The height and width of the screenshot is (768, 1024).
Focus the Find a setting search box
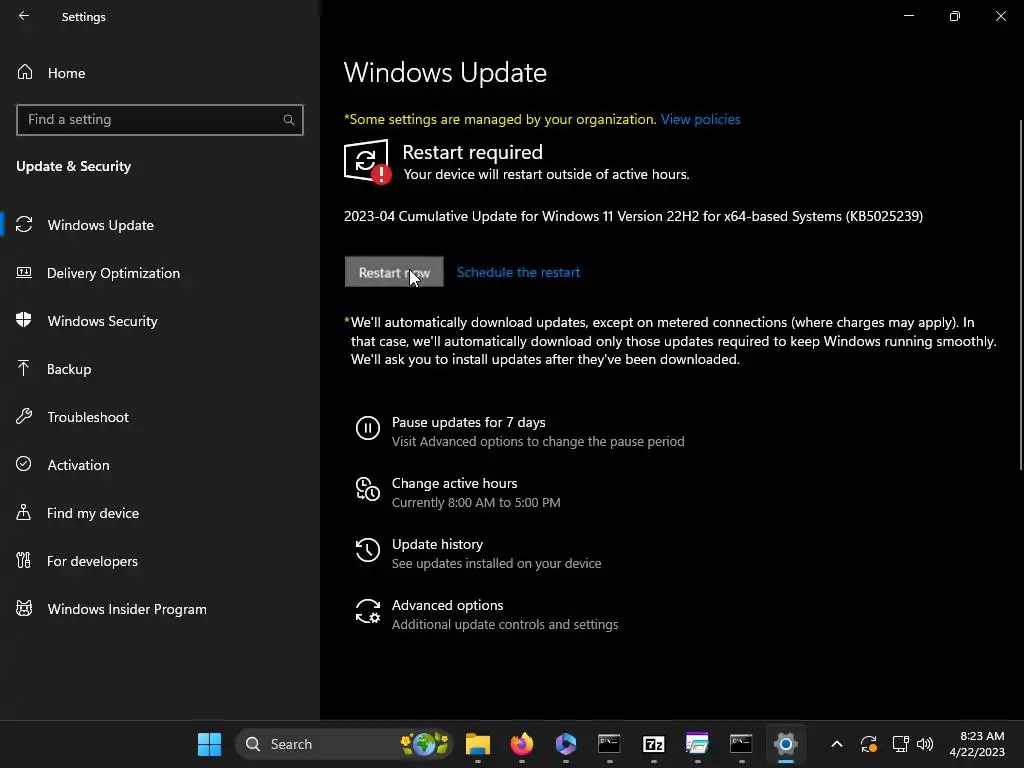160,120
